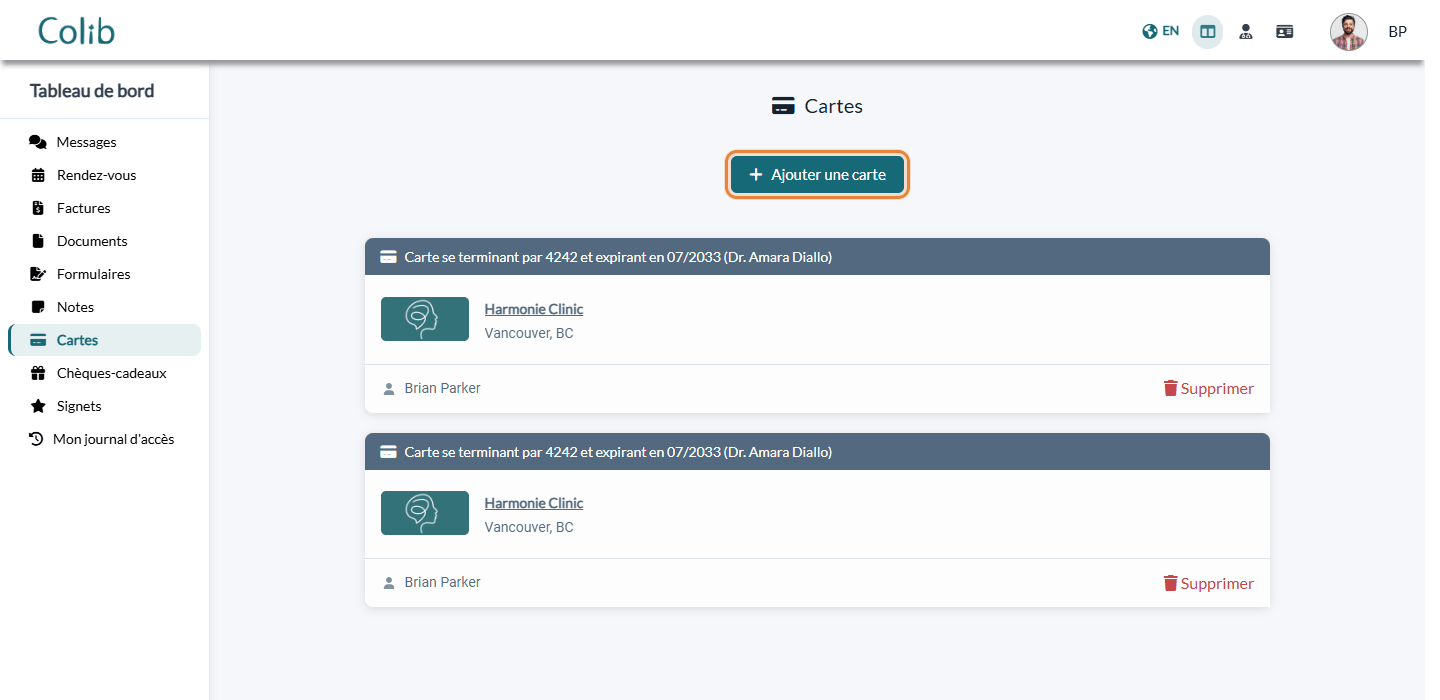Screen dimensions: 1440x700
Task: Select the first card's 4242 header text
Action: 618,257
